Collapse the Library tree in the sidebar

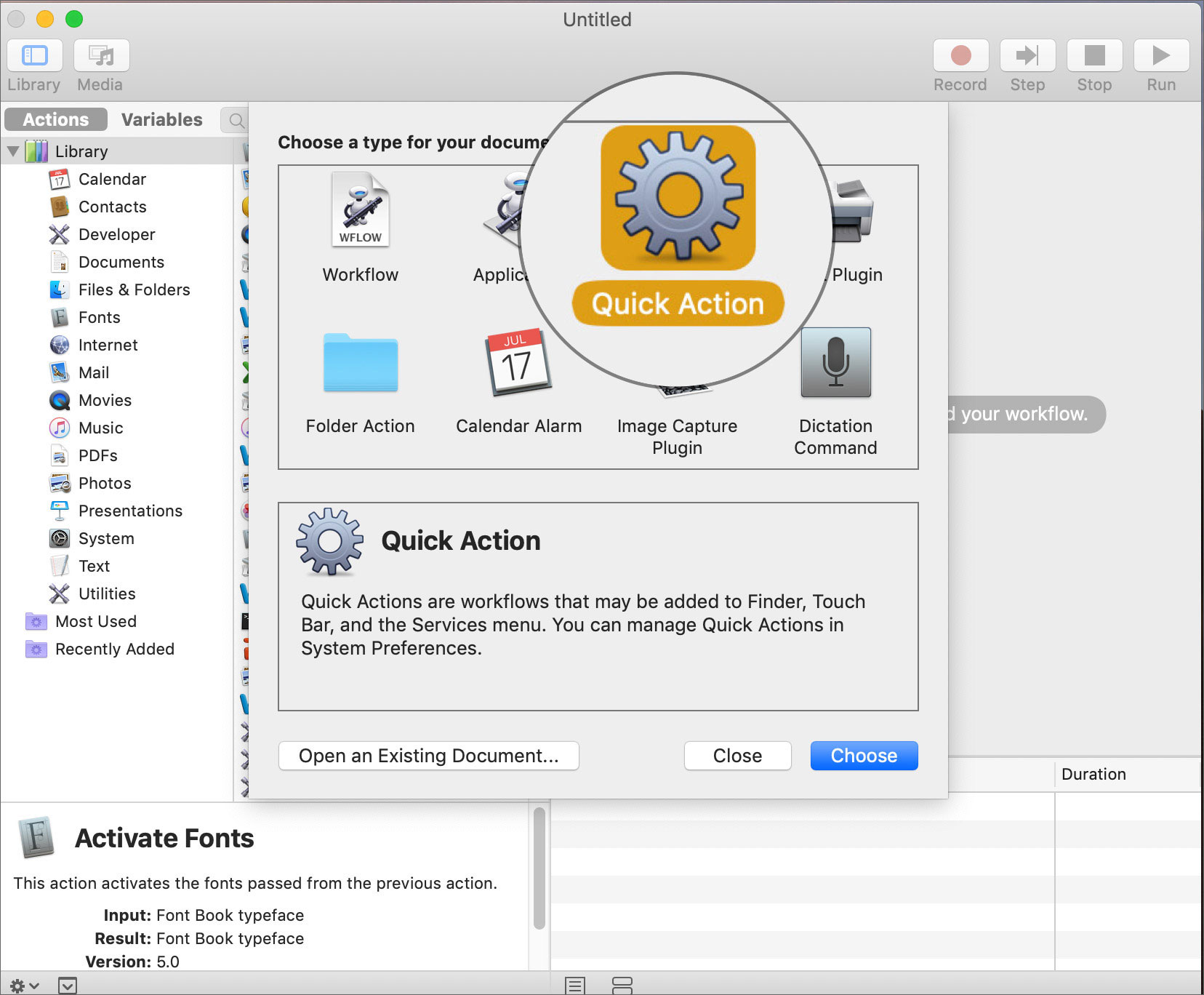tap(13, 151)
